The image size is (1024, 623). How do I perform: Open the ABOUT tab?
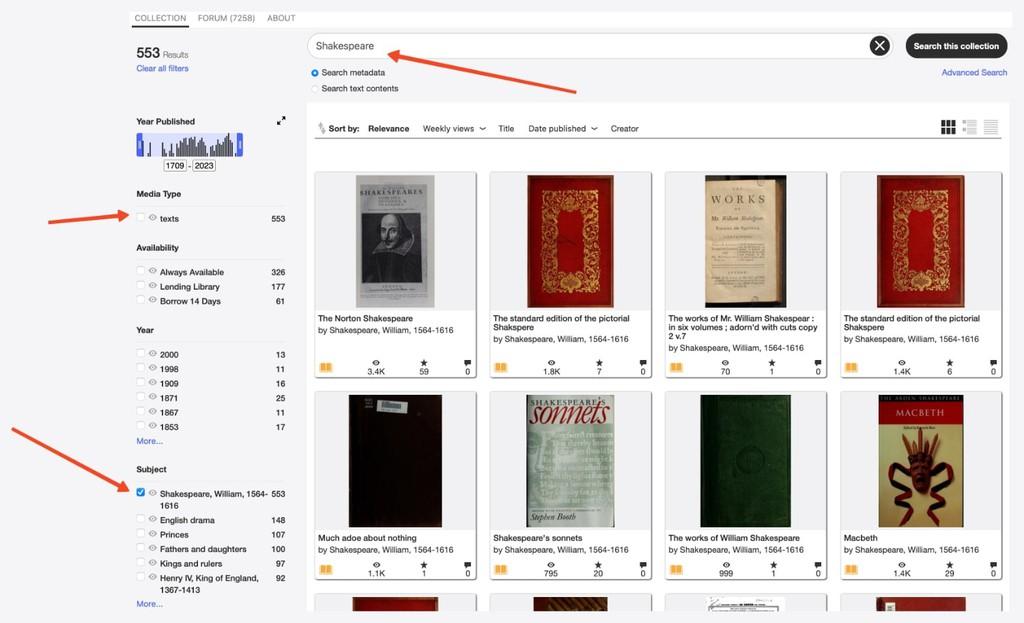point(281,18)
